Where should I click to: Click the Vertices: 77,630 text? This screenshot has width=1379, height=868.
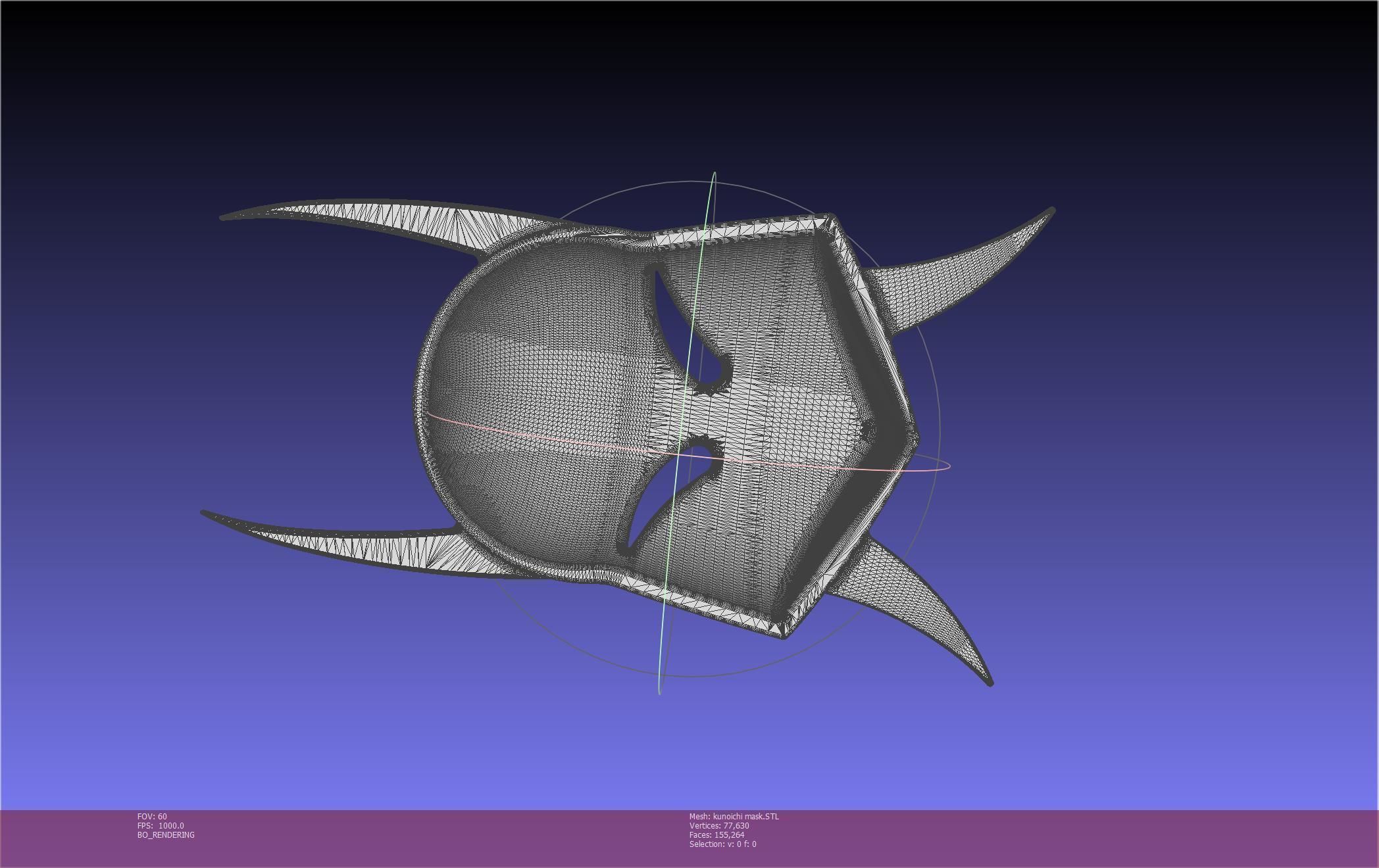718,826
